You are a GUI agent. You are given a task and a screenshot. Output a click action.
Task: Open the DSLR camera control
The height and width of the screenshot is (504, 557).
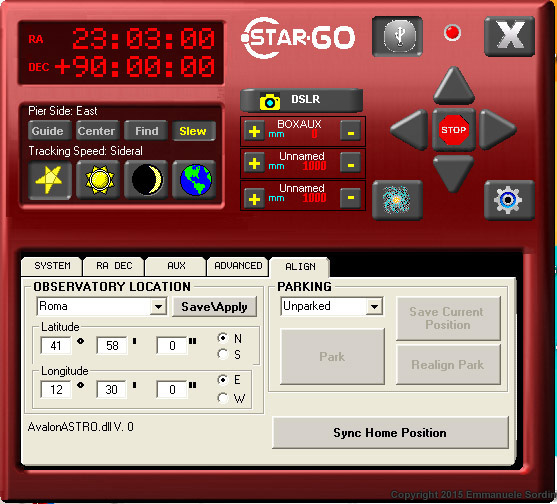(x=302, y=100)
